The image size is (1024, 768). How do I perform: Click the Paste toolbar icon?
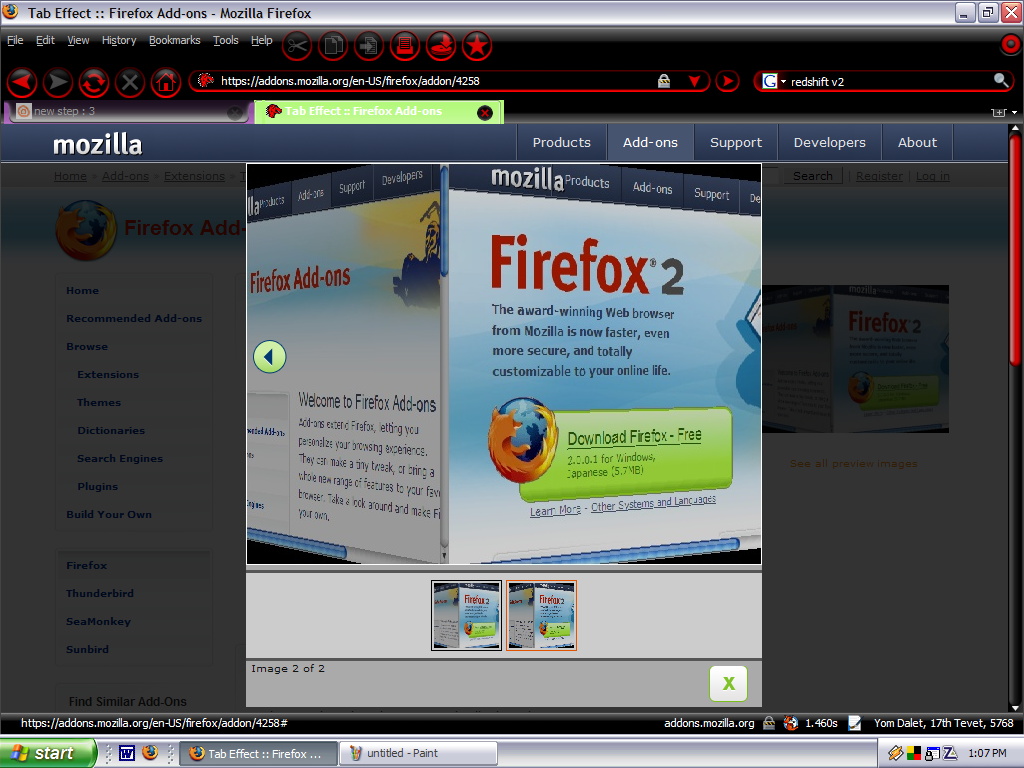point(369,45)
